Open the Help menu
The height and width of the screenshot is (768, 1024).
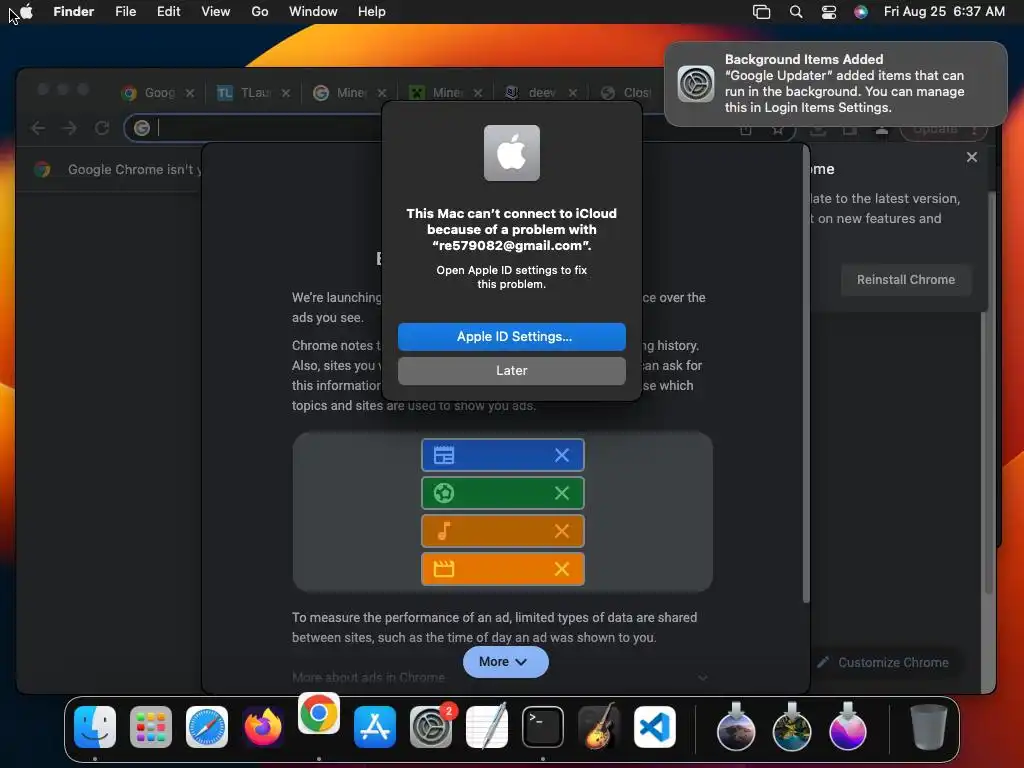(372, 12)
